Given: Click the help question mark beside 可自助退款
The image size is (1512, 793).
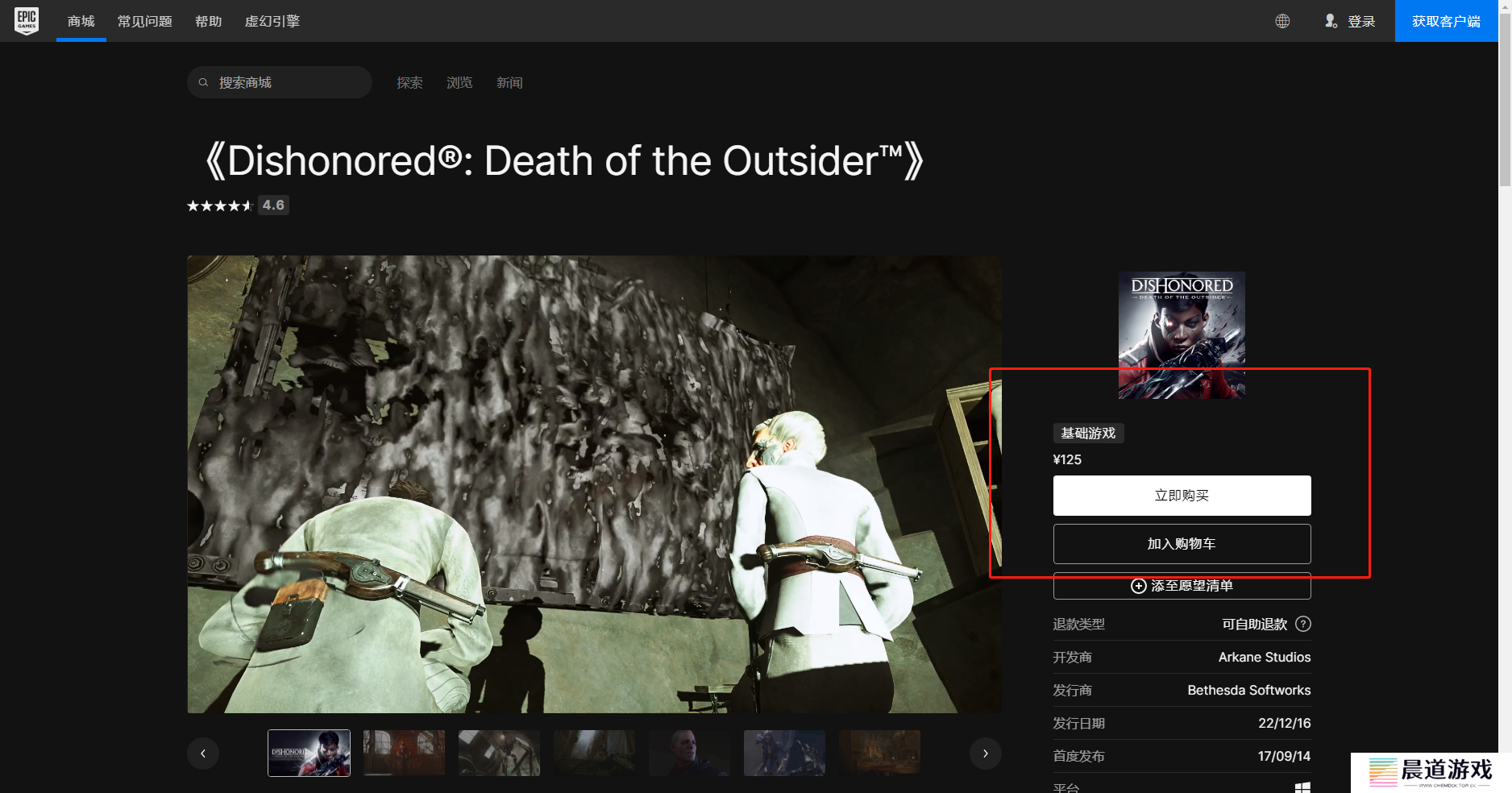Looking at the screenshot, I should click(1303, 624).
